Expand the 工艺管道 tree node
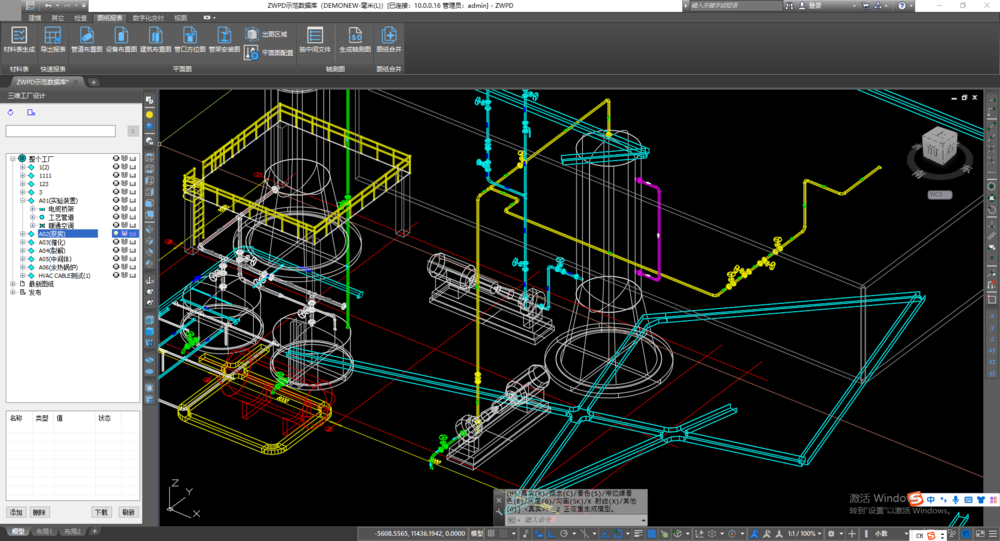Image resolution: width=1000 pixels, height=541 pixels. pyautogui.click(x=33, y=217)
